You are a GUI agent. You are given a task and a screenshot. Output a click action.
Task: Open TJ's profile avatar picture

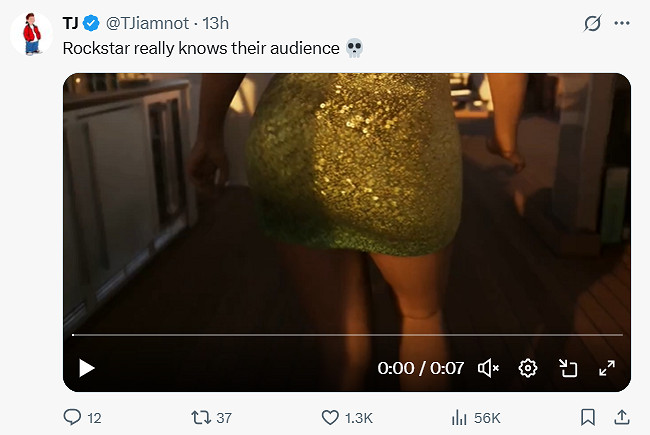coord(33,35)
